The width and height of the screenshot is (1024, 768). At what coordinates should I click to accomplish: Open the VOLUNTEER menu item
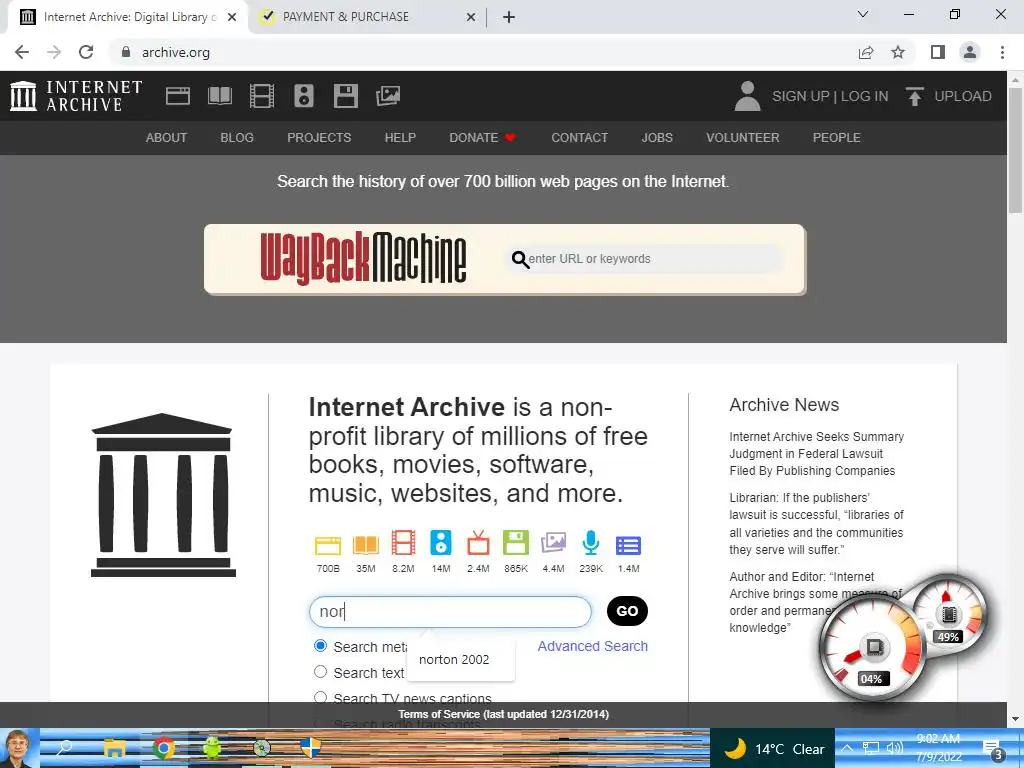coord(743,138)
